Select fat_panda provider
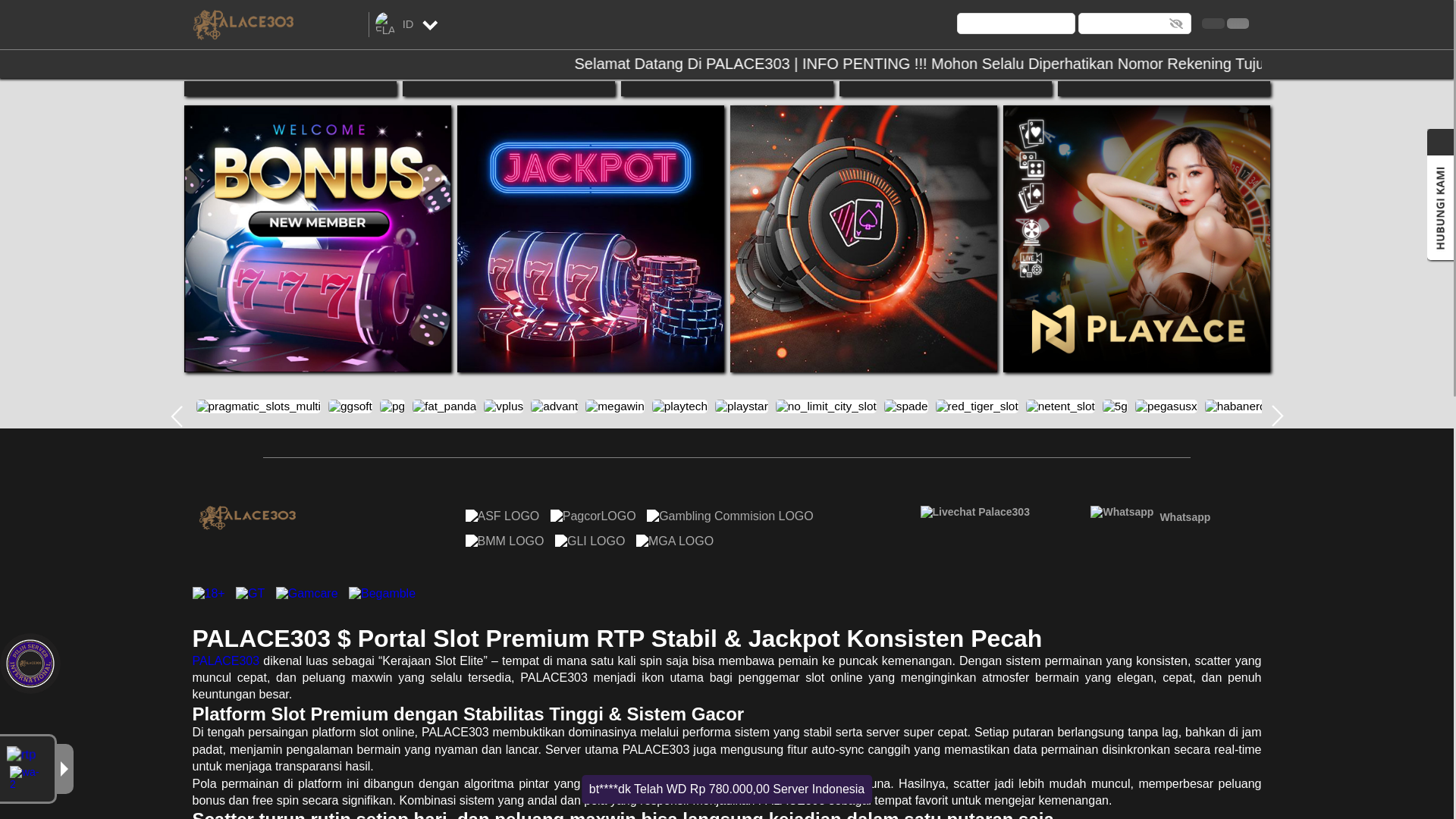Image resolution: width=1456 pixels, height=819 pixels. (444, 406)
